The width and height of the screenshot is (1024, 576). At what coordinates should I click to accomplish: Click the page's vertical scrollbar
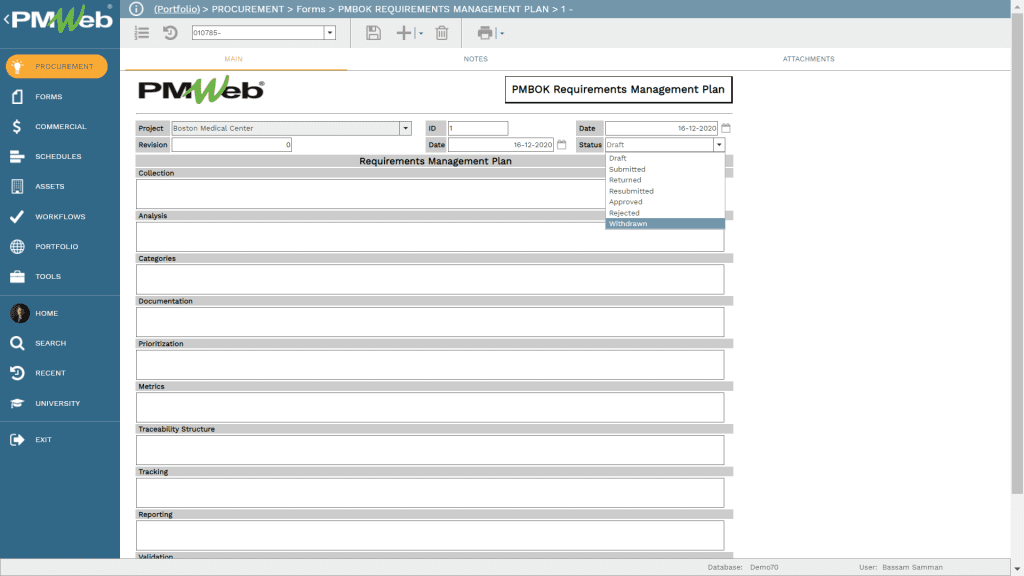1017,255
